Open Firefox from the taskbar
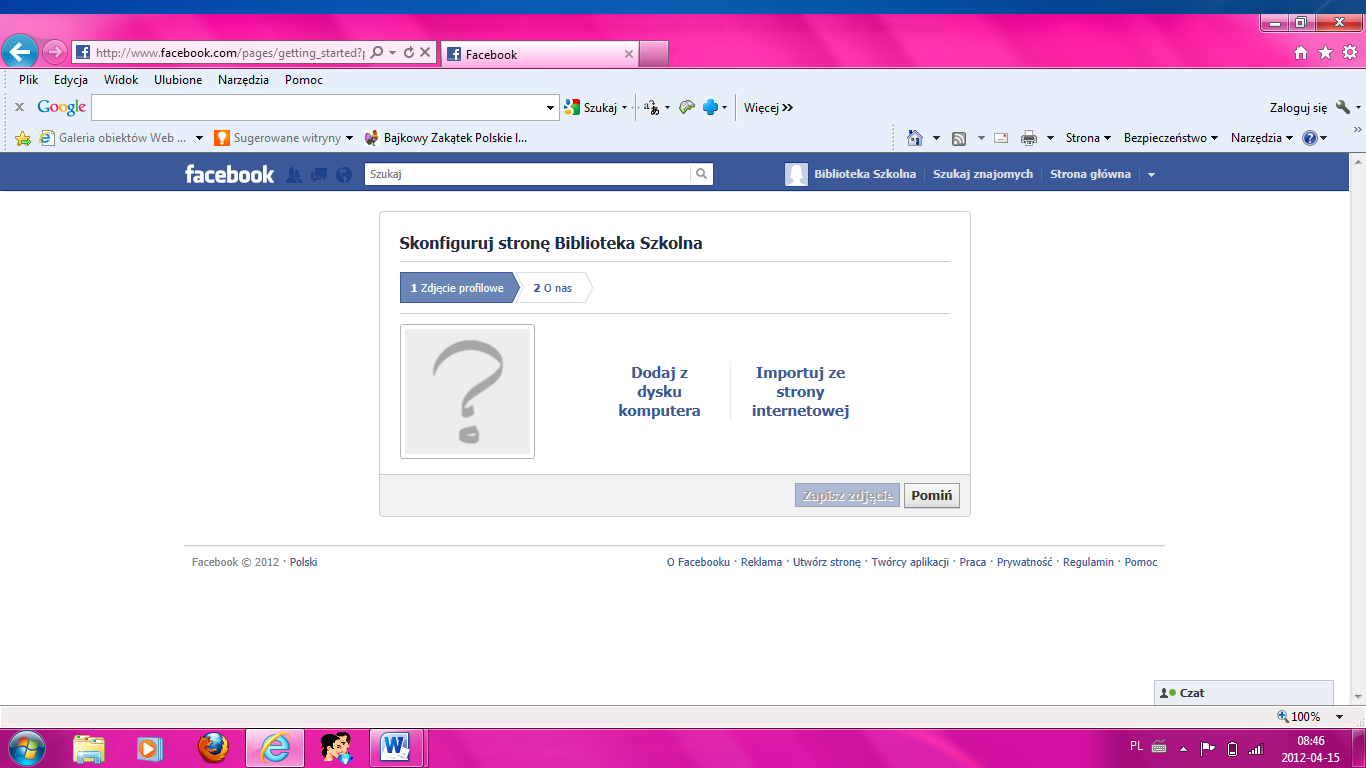Viewport: 1366px width, 768px height. click(x=212, y=747)
